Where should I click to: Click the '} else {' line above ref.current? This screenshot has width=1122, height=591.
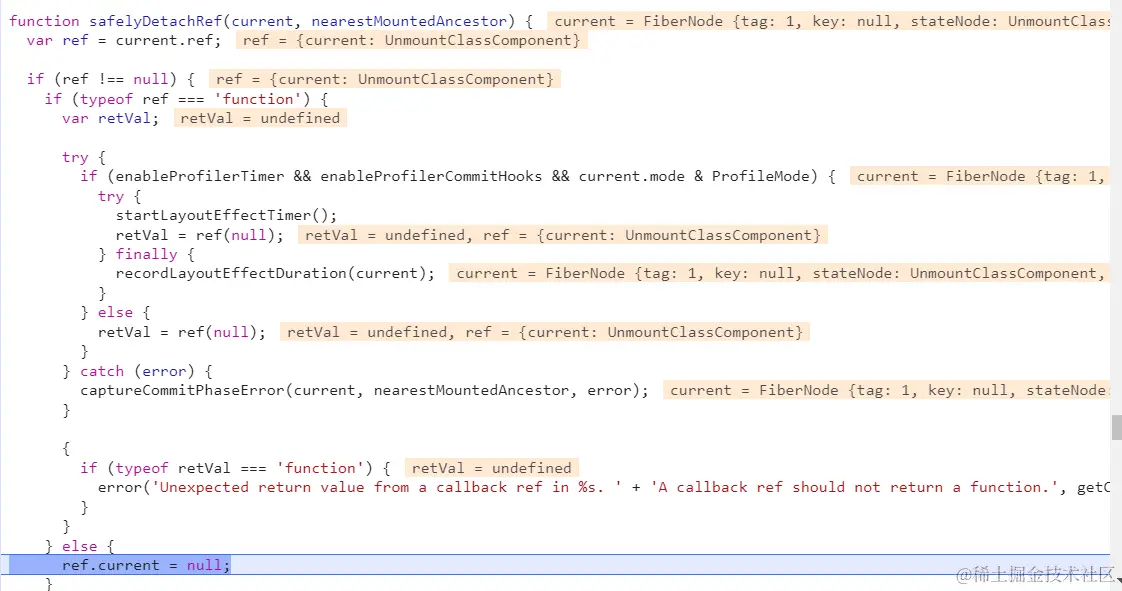click(x=79, y=547)
